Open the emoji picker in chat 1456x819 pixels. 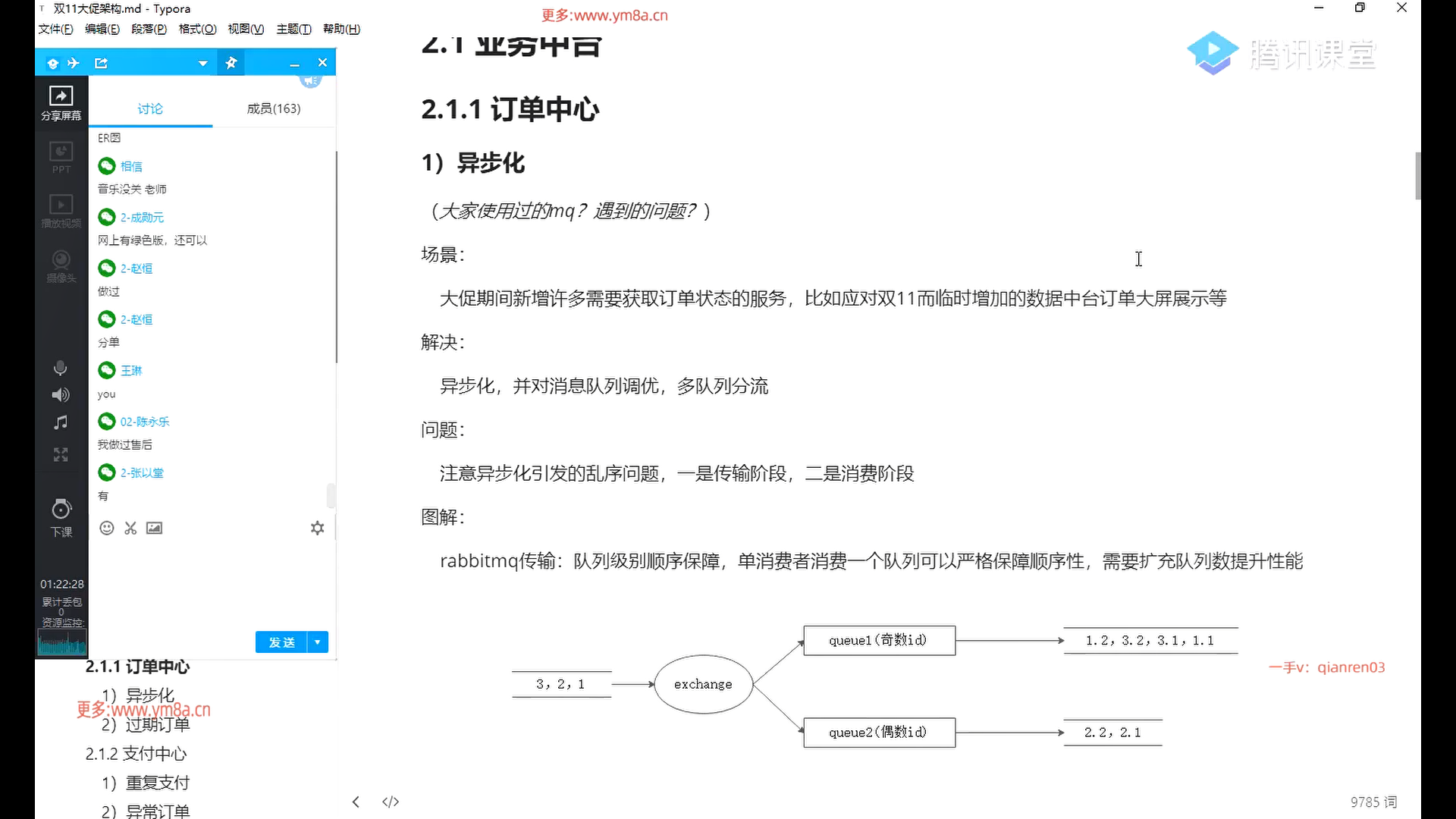[x=107, y=528]
